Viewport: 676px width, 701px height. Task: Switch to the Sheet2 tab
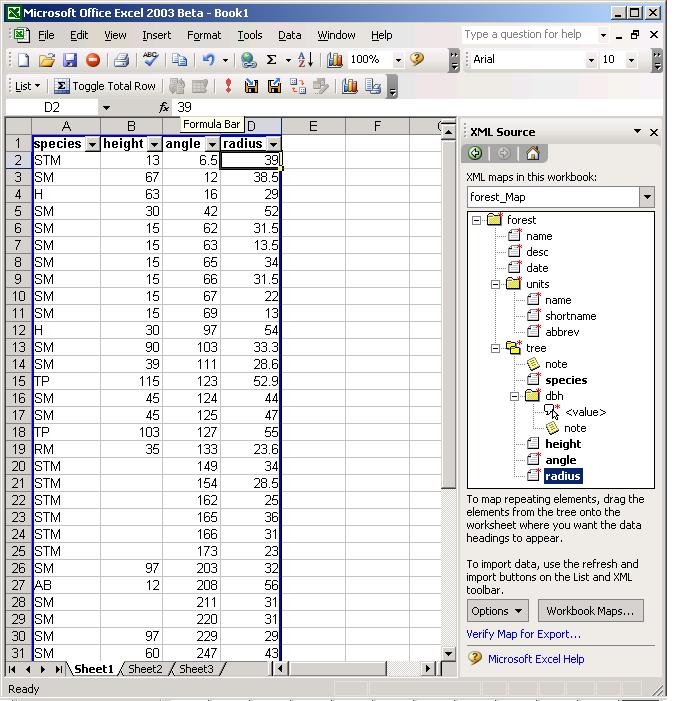pos(145,669)
